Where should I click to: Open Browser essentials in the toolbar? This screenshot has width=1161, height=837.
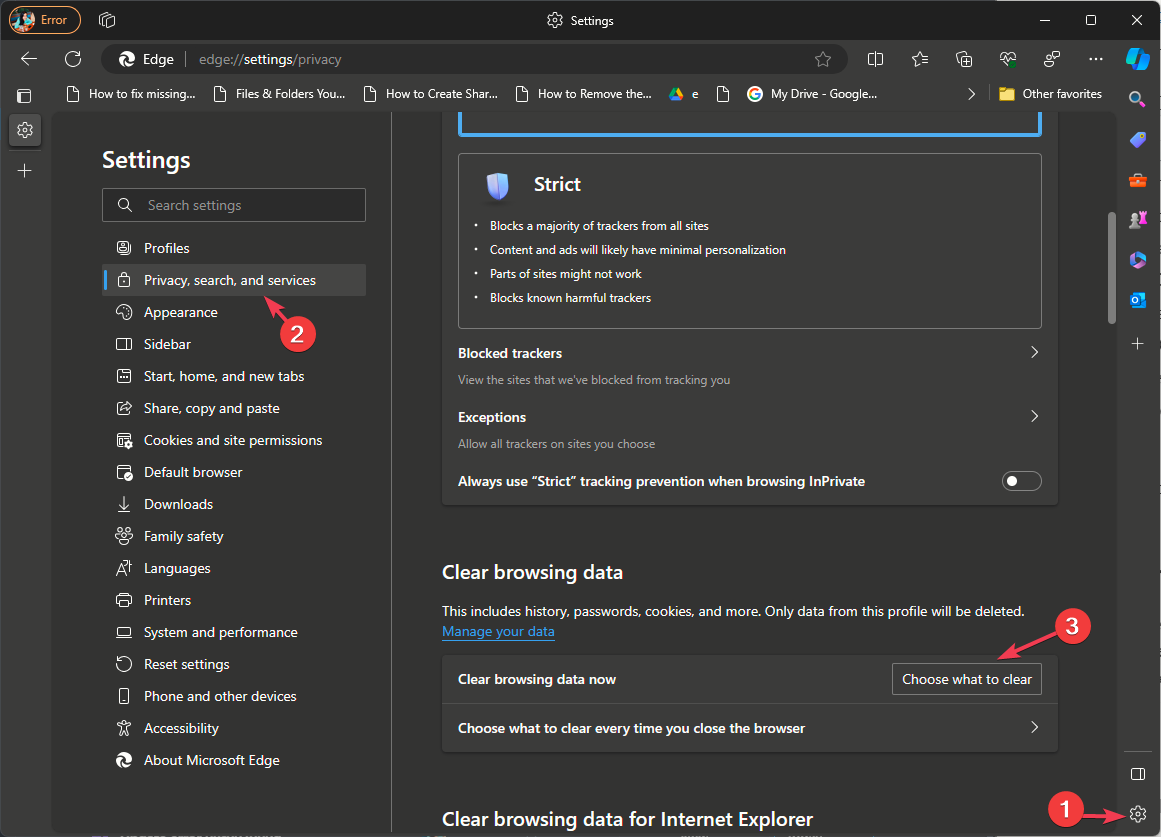tap(1007, 59)
